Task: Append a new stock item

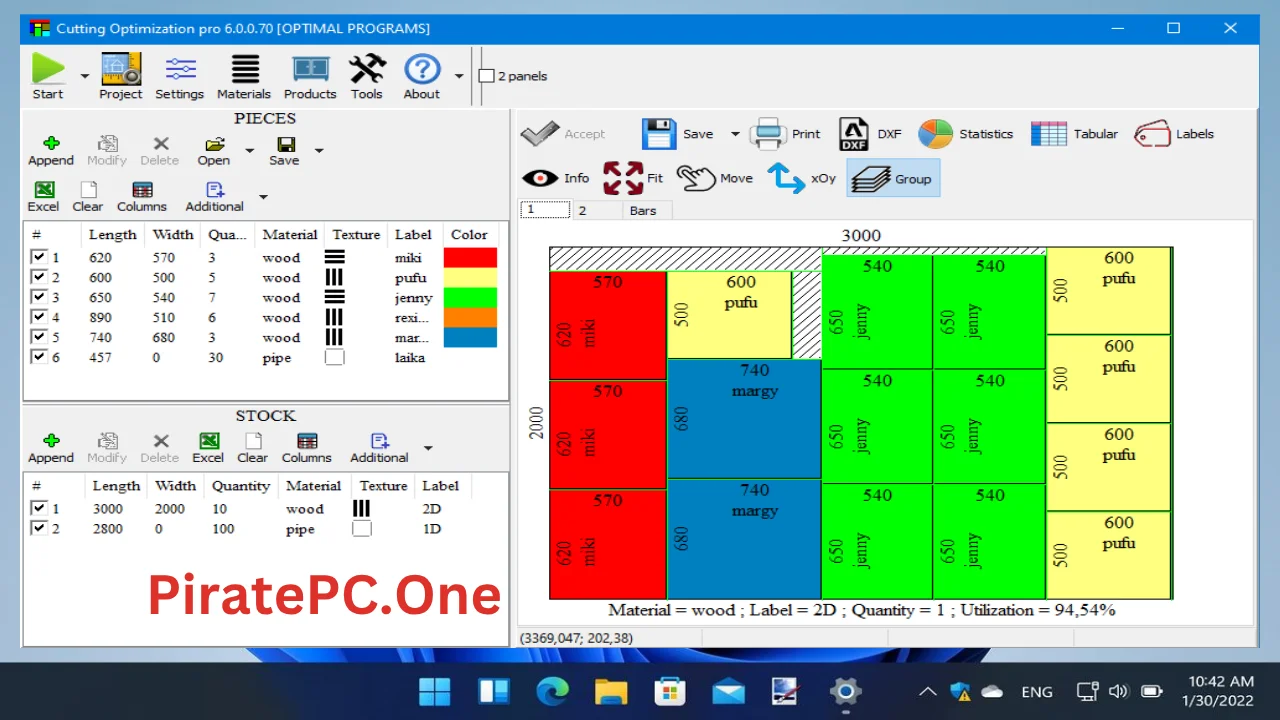Action: point(51,448)
